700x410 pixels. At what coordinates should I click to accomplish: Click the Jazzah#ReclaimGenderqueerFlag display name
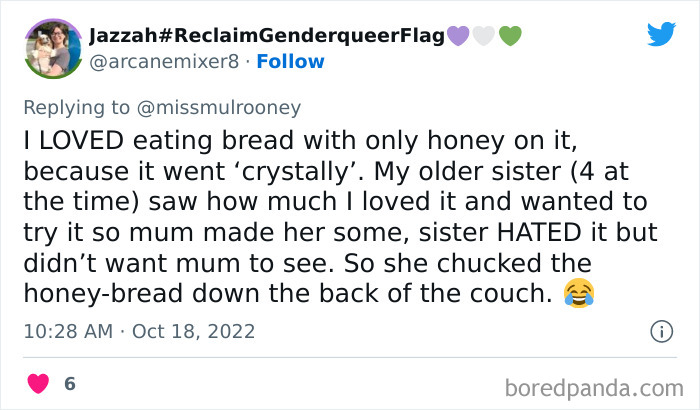point(252,35)
